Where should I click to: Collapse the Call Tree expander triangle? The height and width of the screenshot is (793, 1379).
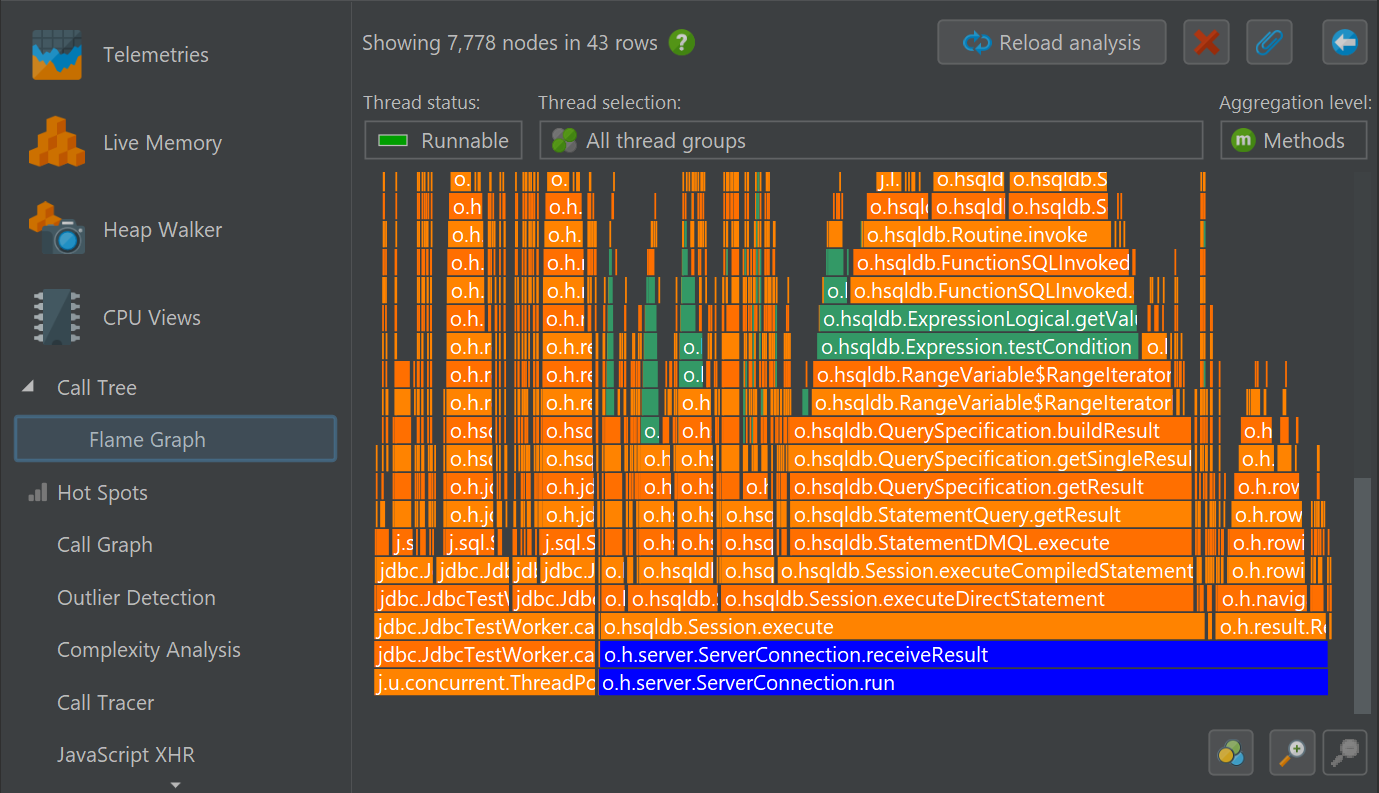pos(28,387)
